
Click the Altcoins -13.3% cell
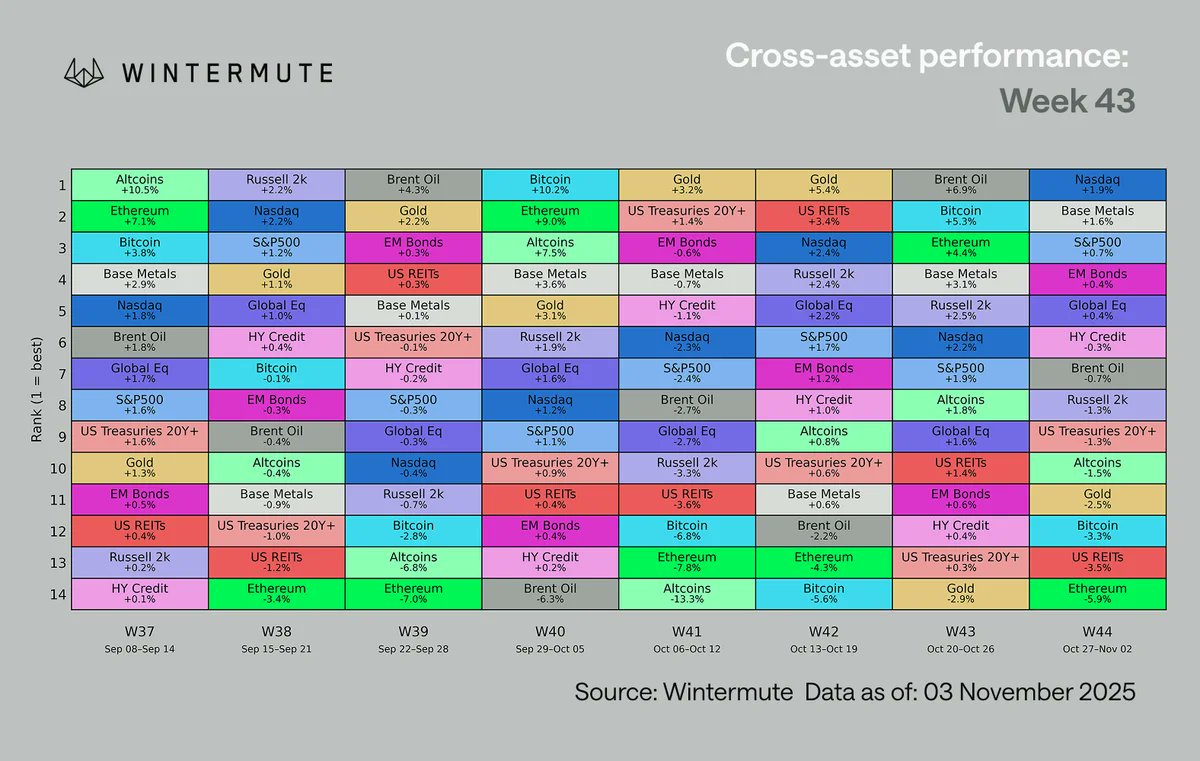click(x=687, y=594)
